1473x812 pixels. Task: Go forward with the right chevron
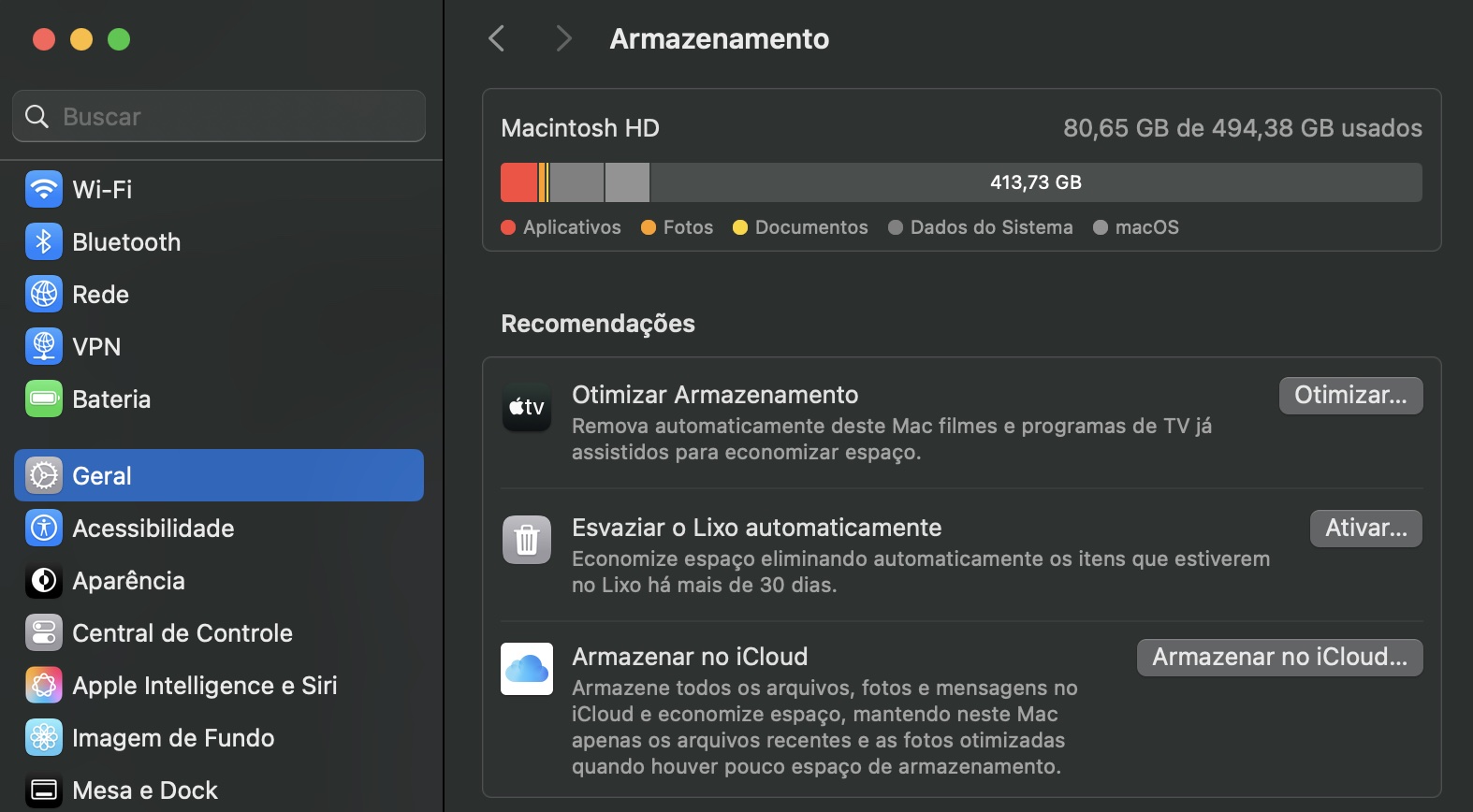[x=562, y=38]
